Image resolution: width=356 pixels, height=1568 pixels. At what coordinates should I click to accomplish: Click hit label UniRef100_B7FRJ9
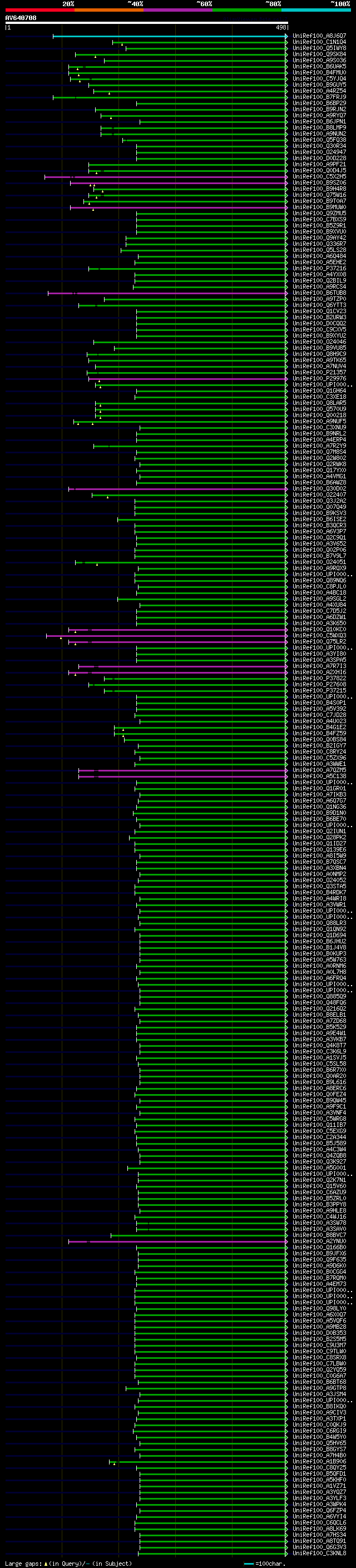point(319,97)
